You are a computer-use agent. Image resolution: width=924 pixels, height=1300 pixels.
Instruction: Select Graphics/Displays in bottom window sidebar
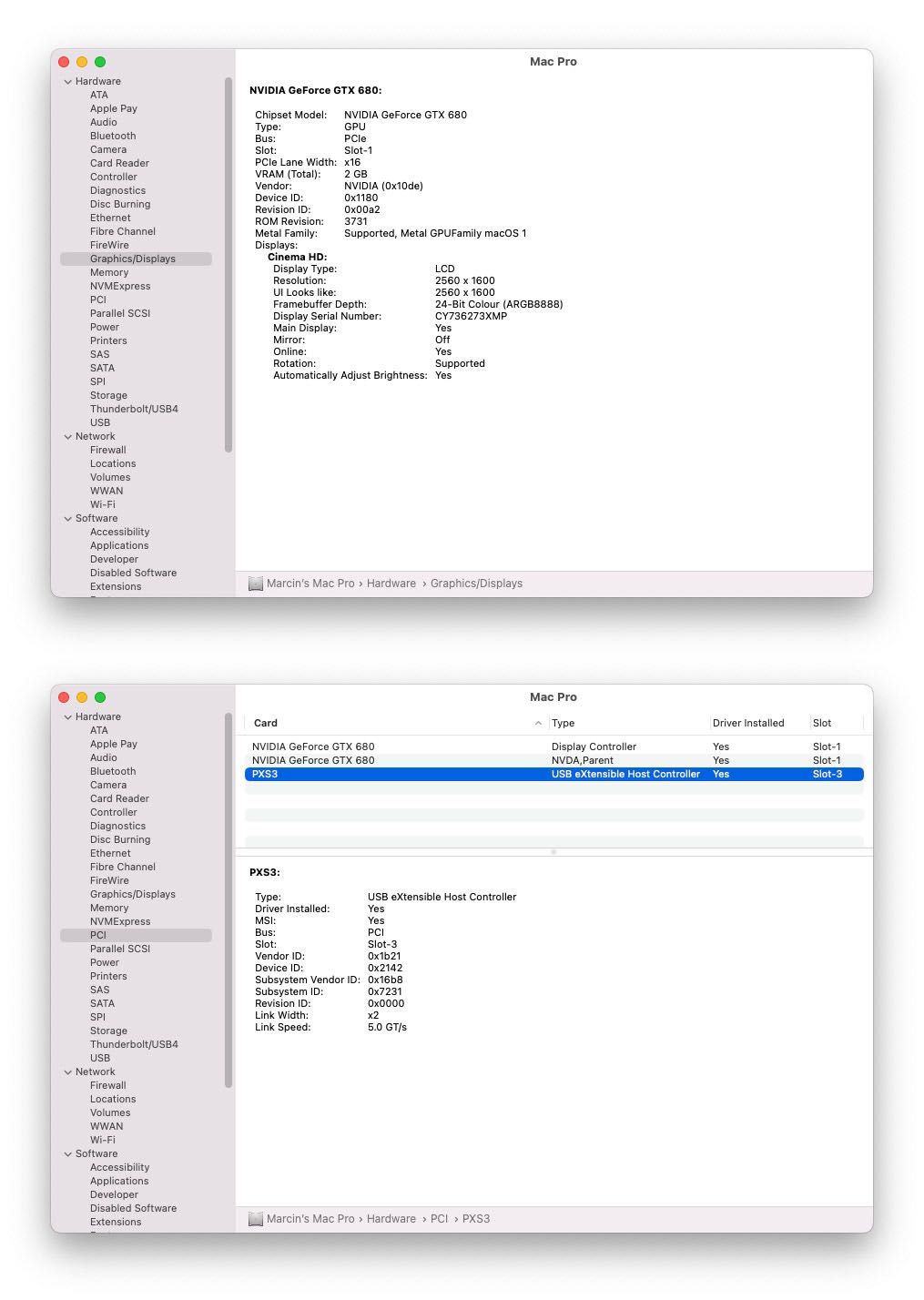133,894
